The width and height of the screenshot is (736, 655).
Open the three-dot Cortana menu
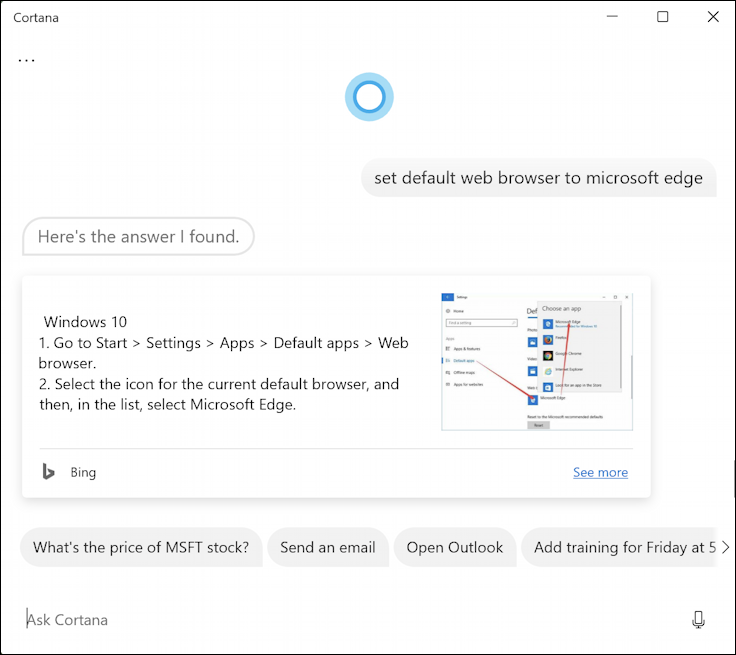[x=26, y=60]
